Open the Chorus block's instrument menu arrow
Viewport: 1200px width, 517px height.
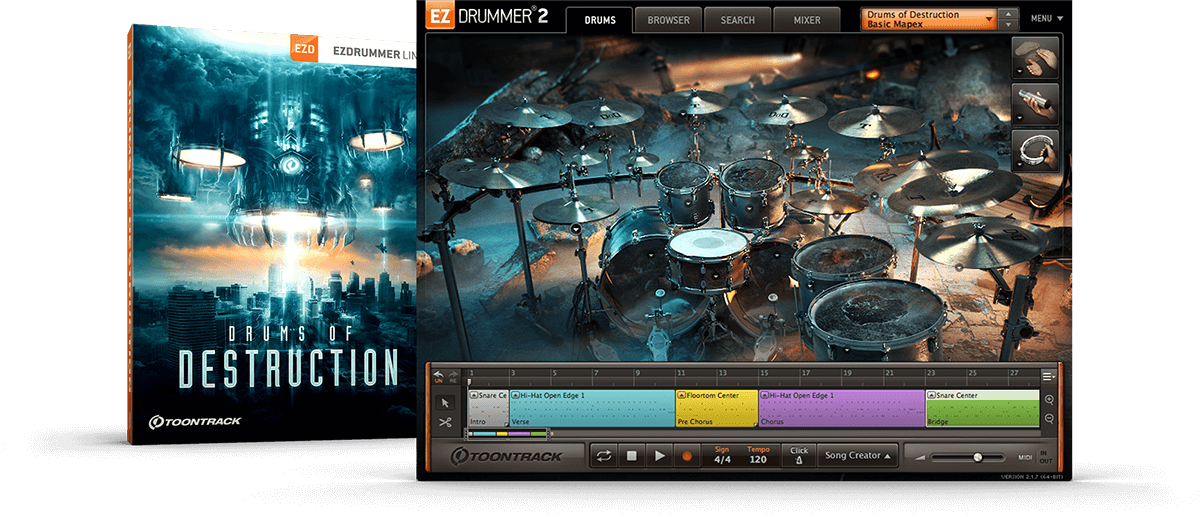click(x=765, y=396)
